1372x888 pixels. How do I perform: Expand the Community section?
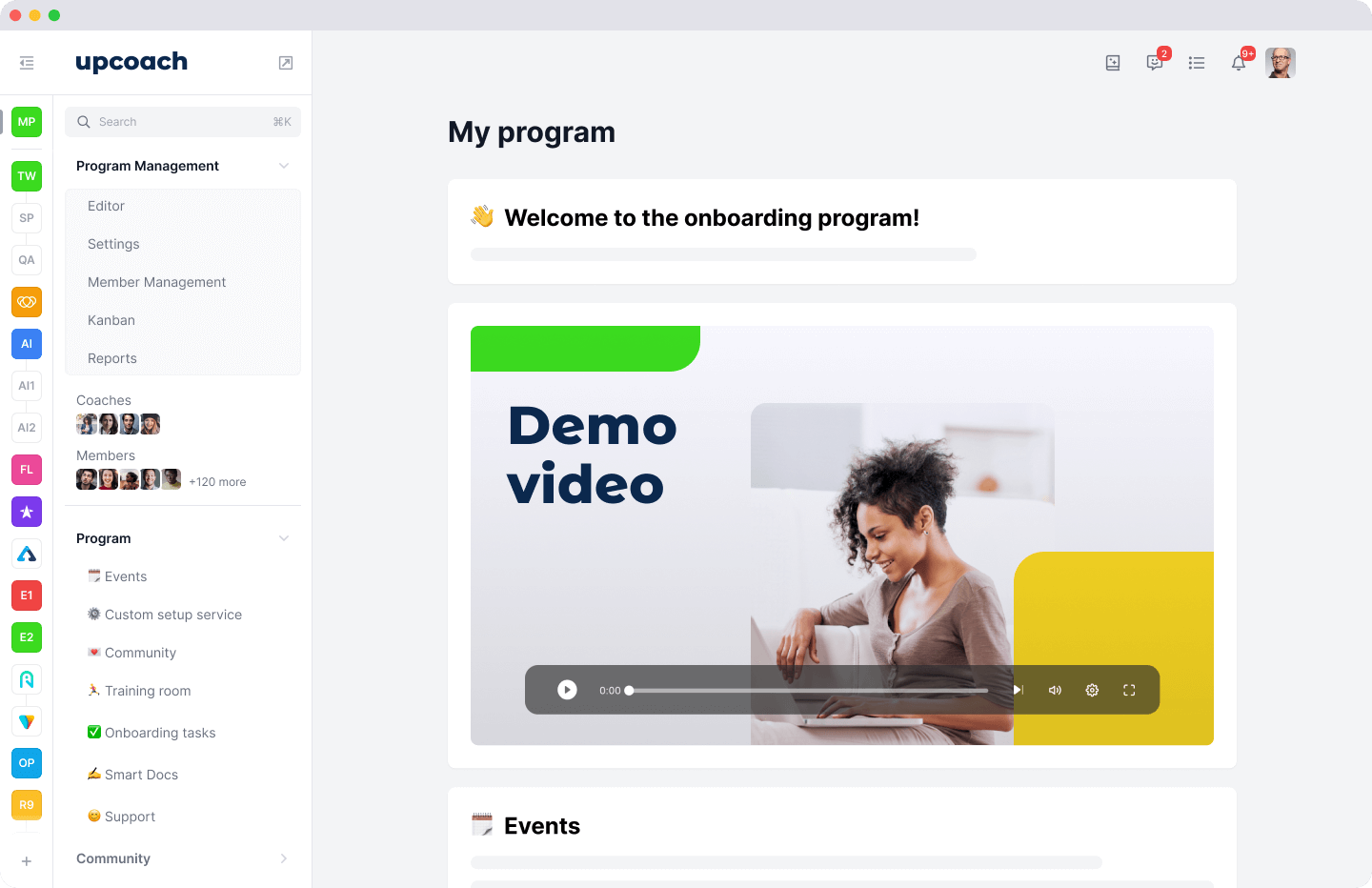pos(284,858)
